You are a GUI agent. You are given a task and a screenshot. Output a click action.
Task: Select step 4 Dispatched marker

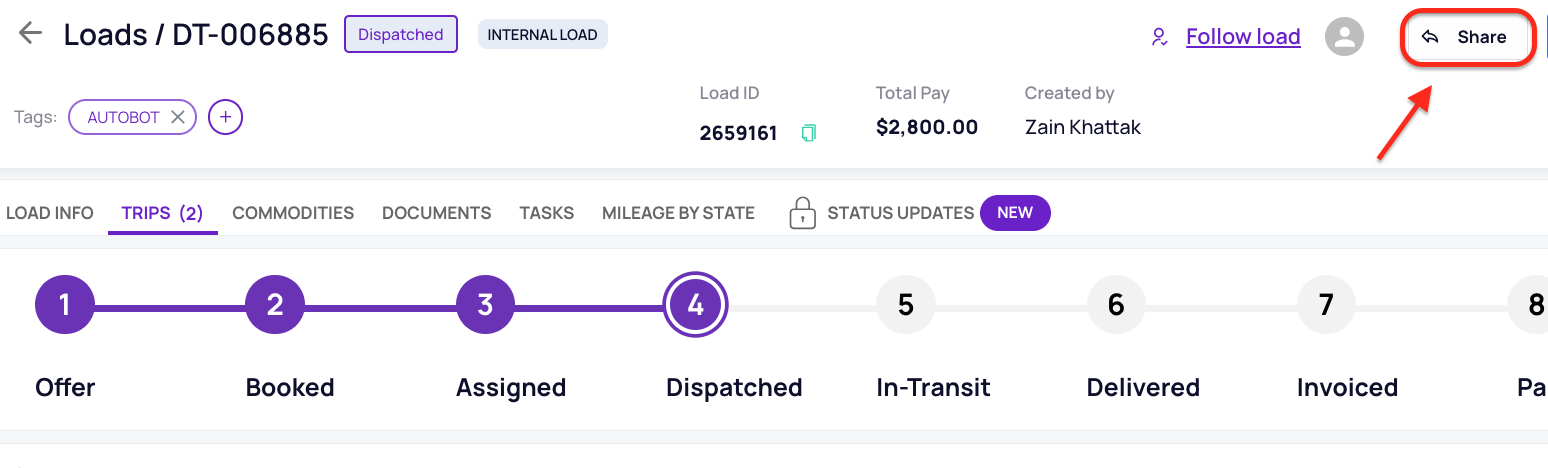coord(696,304)
